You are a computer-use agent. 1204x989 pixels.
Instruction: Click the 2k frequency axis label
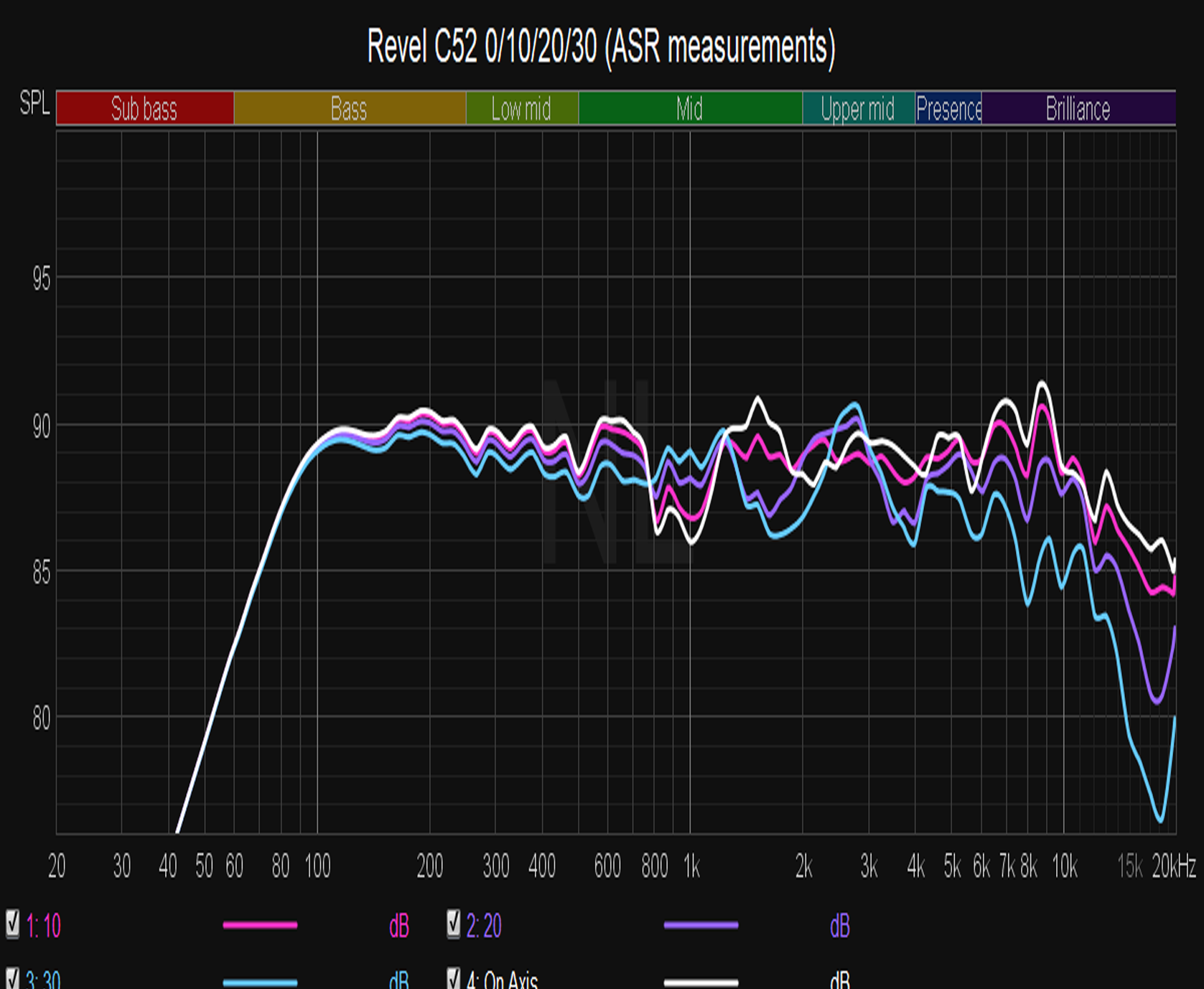pyautogui.click(x=804, y=867)
